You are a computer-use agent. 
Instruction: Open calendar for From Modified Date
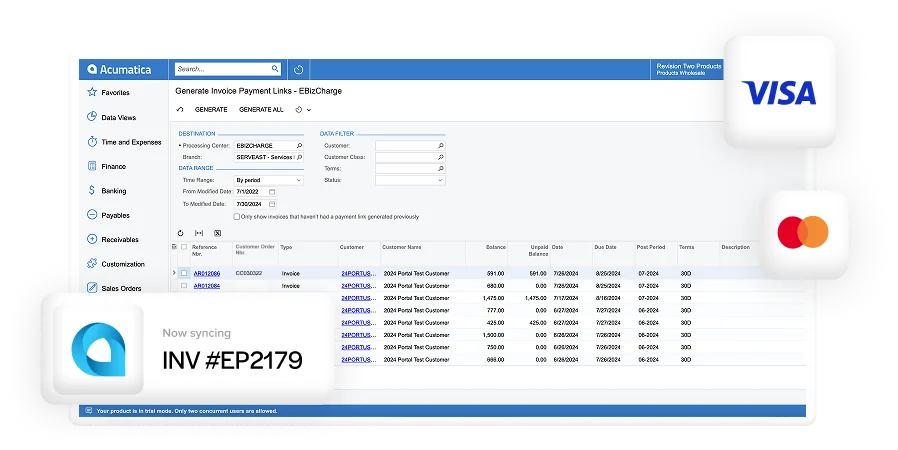click(x=272, y=192)
